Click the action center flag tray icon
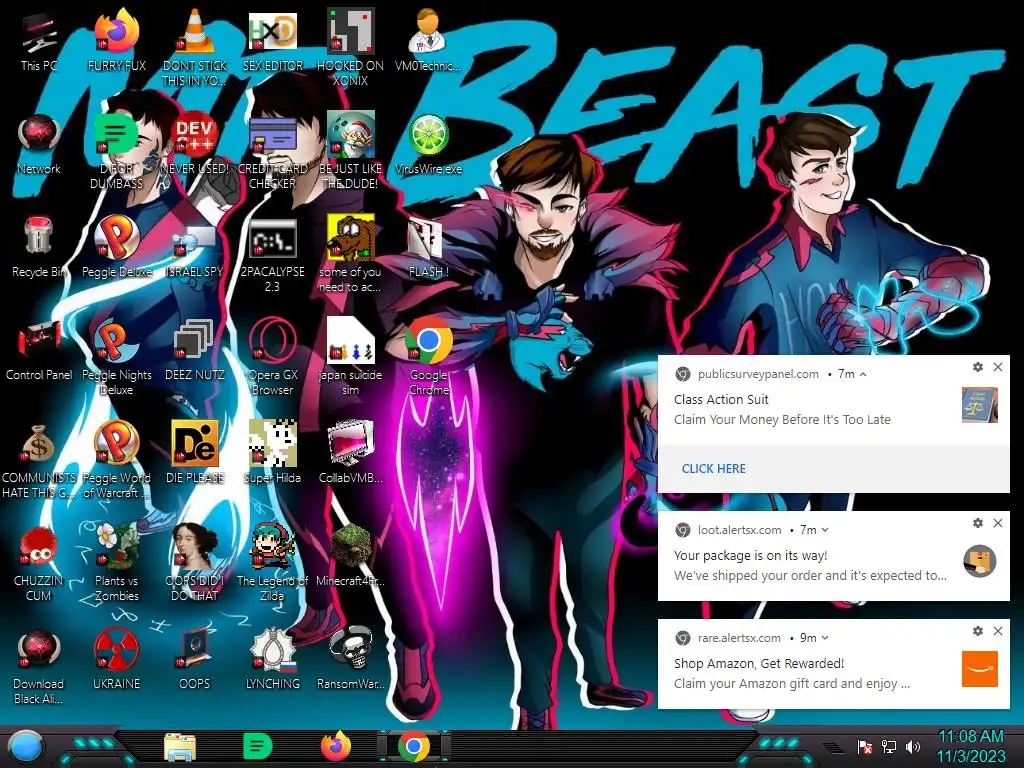This screenshot has width=1024, height=768. click(x=865, y=746)
